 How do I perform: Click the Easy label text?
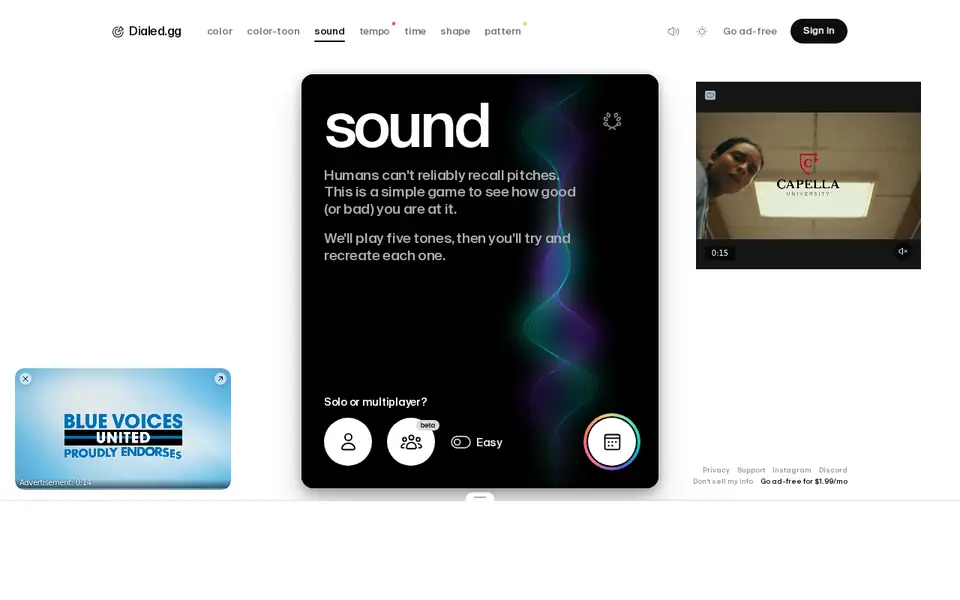tap(489, 442)
